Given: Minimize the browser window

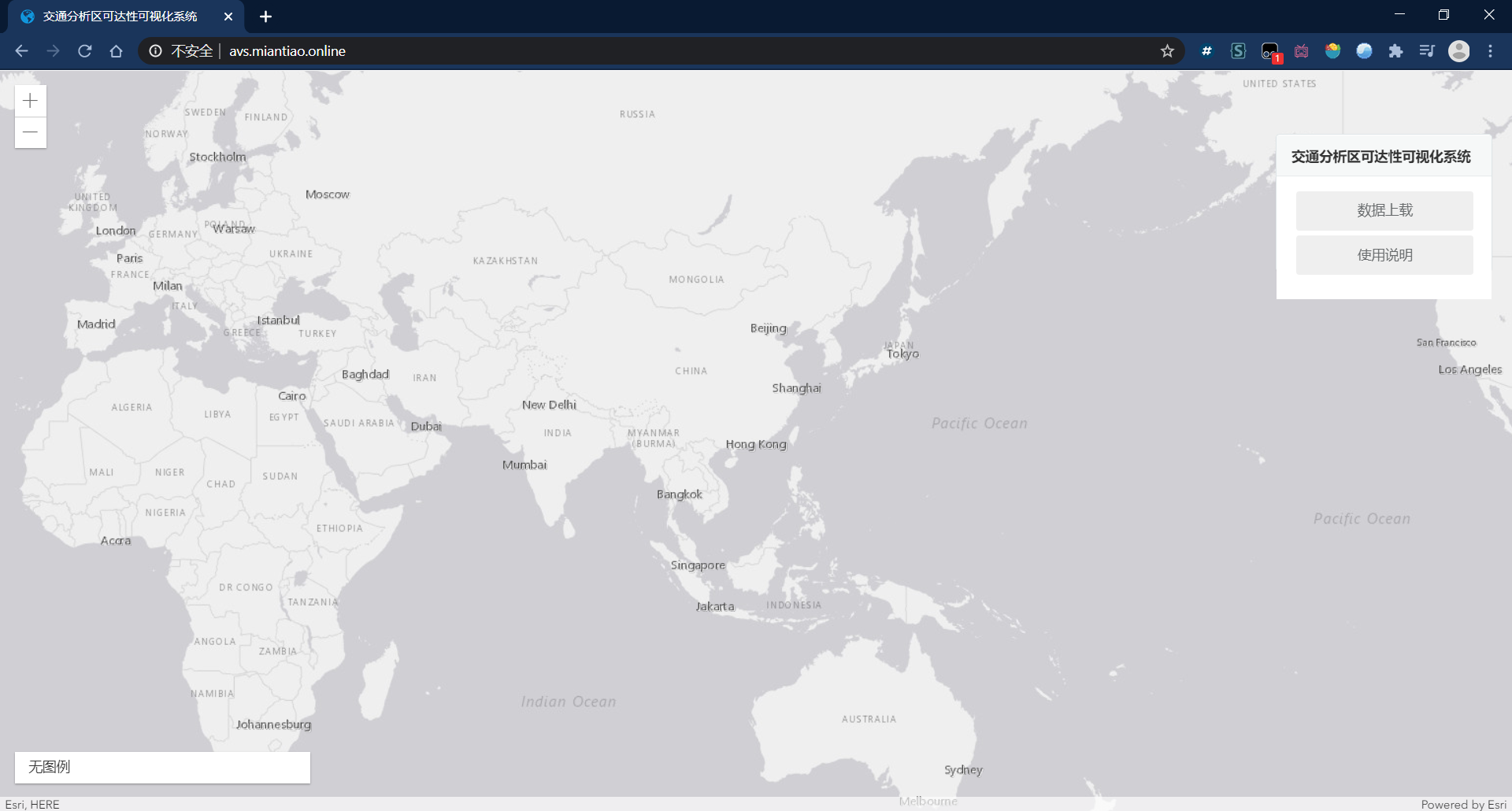Looking at the screenshot, I should tap(1399, 15).
